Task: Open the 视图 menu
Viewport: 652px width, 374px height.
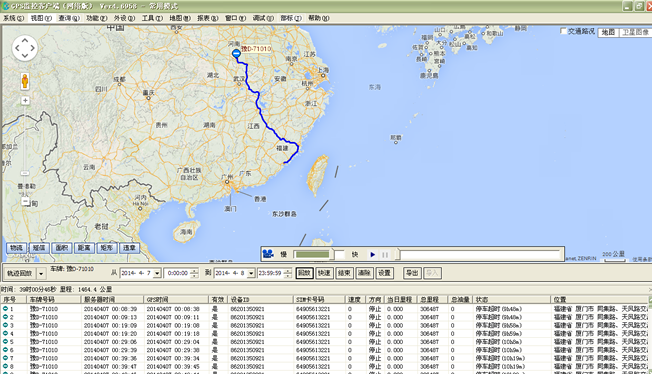Action: click(x=41, y=18)
